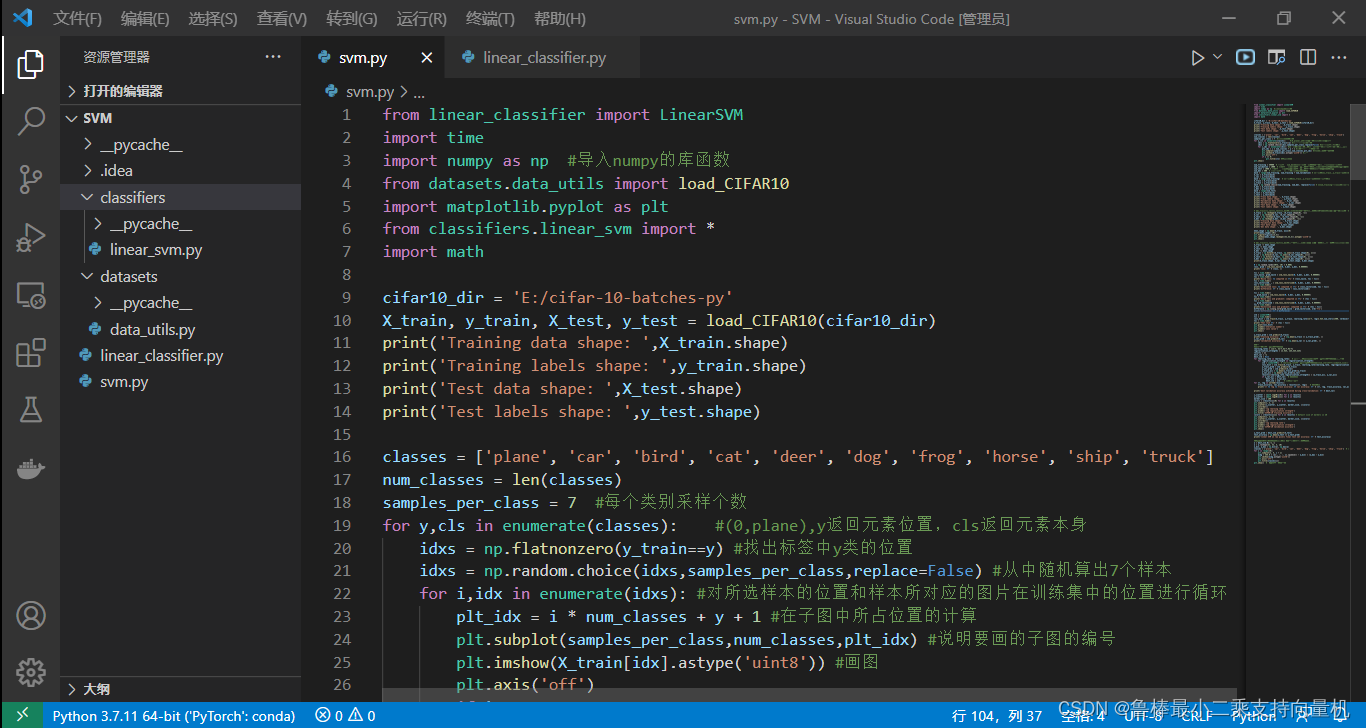Click 'truck' in the classes list

click(x=1172, y=457)
